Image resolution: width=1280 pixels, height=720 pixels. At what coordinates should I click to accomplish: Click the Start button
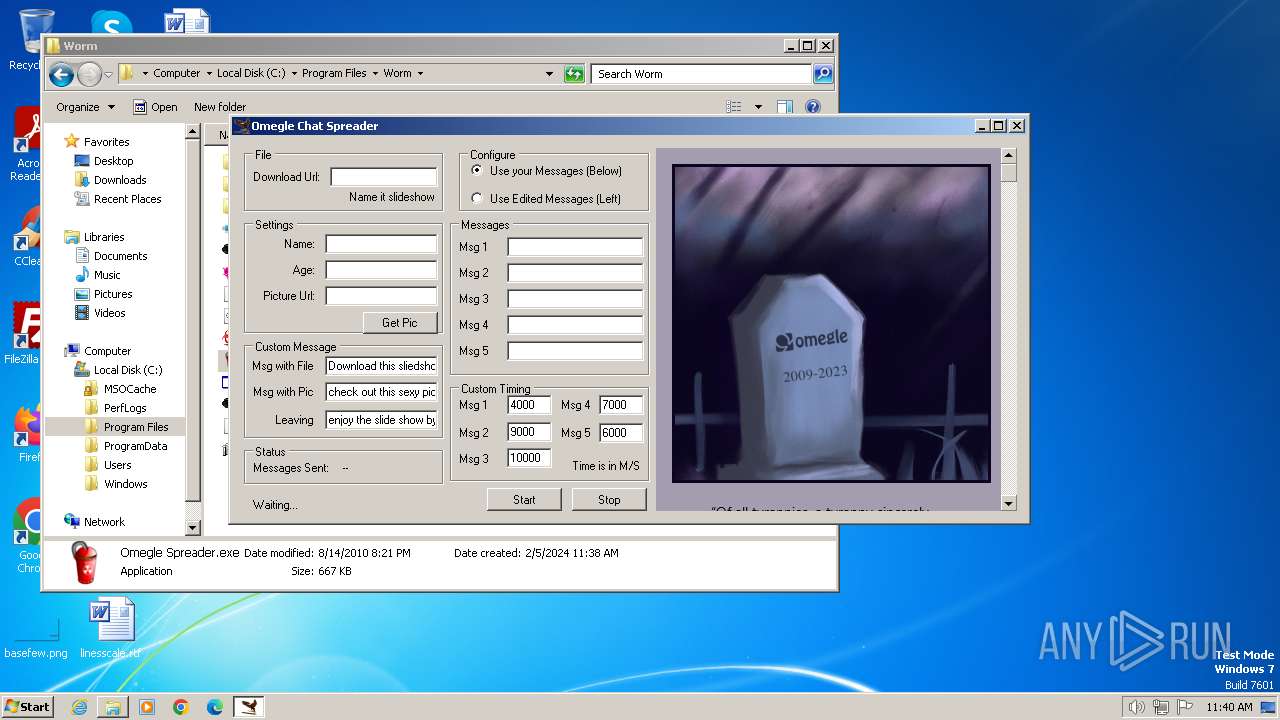[524, 499]
